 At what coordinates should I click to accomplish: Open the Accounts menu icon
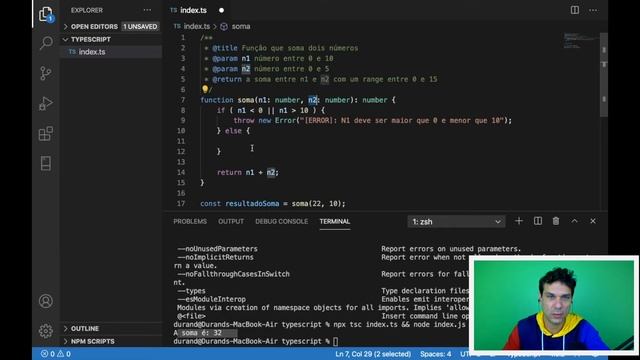[x=46, y=301]
